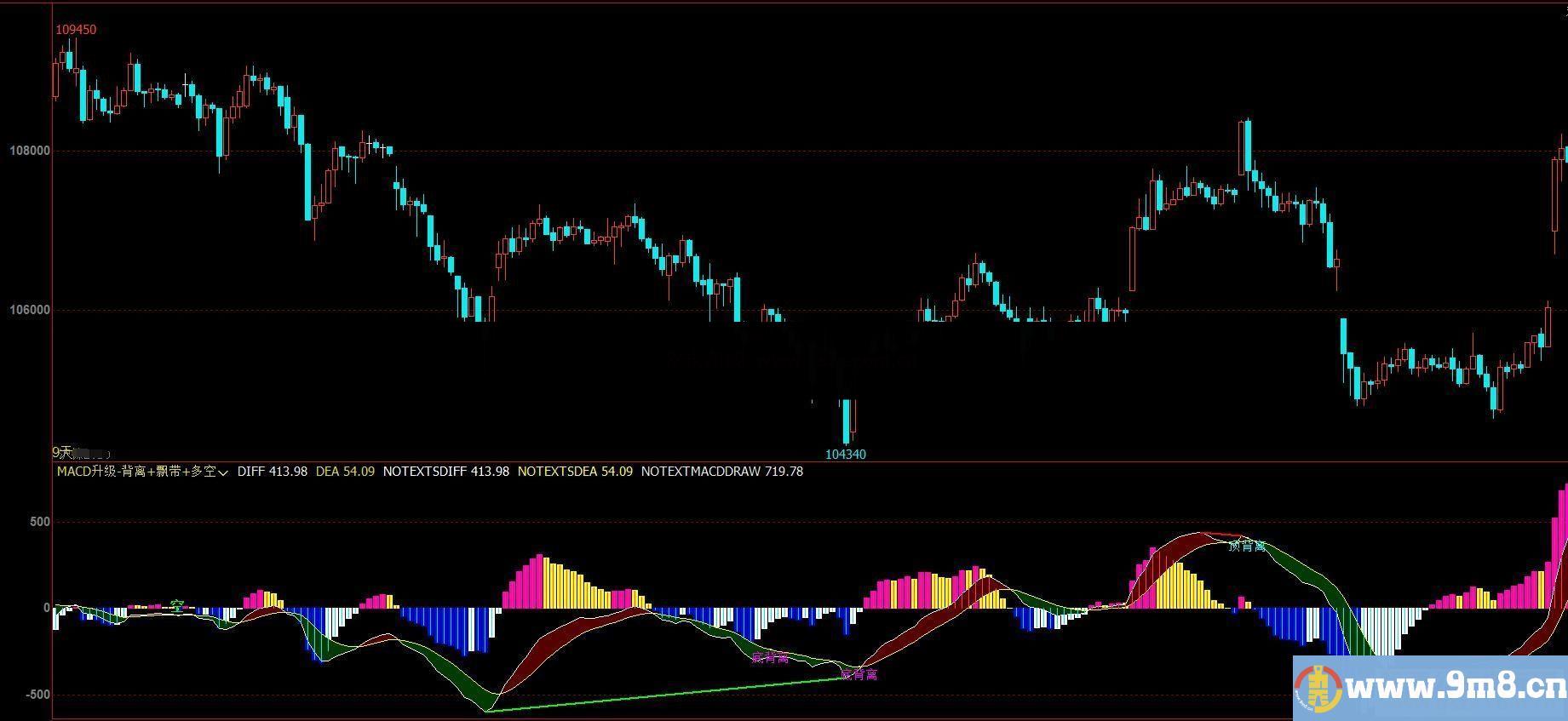Click the 109450 high price label

point(76,30)
